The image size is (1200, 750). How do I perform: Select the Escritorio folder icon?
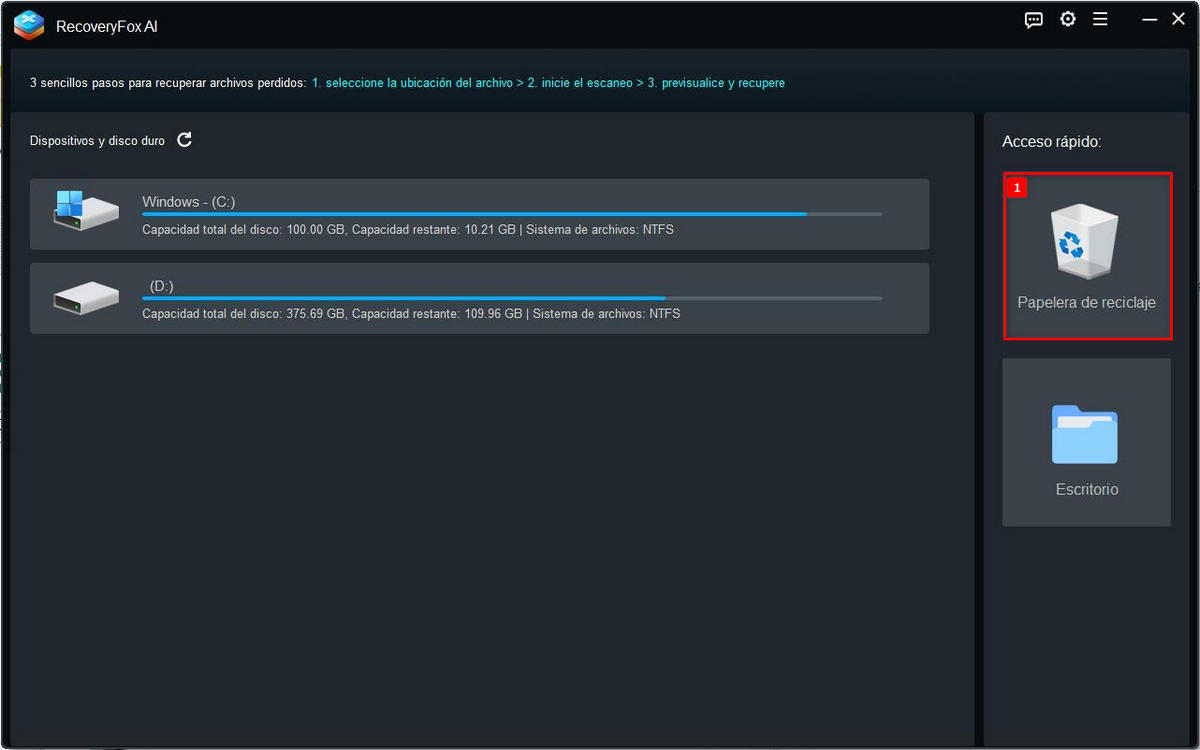click(1085, 434)
